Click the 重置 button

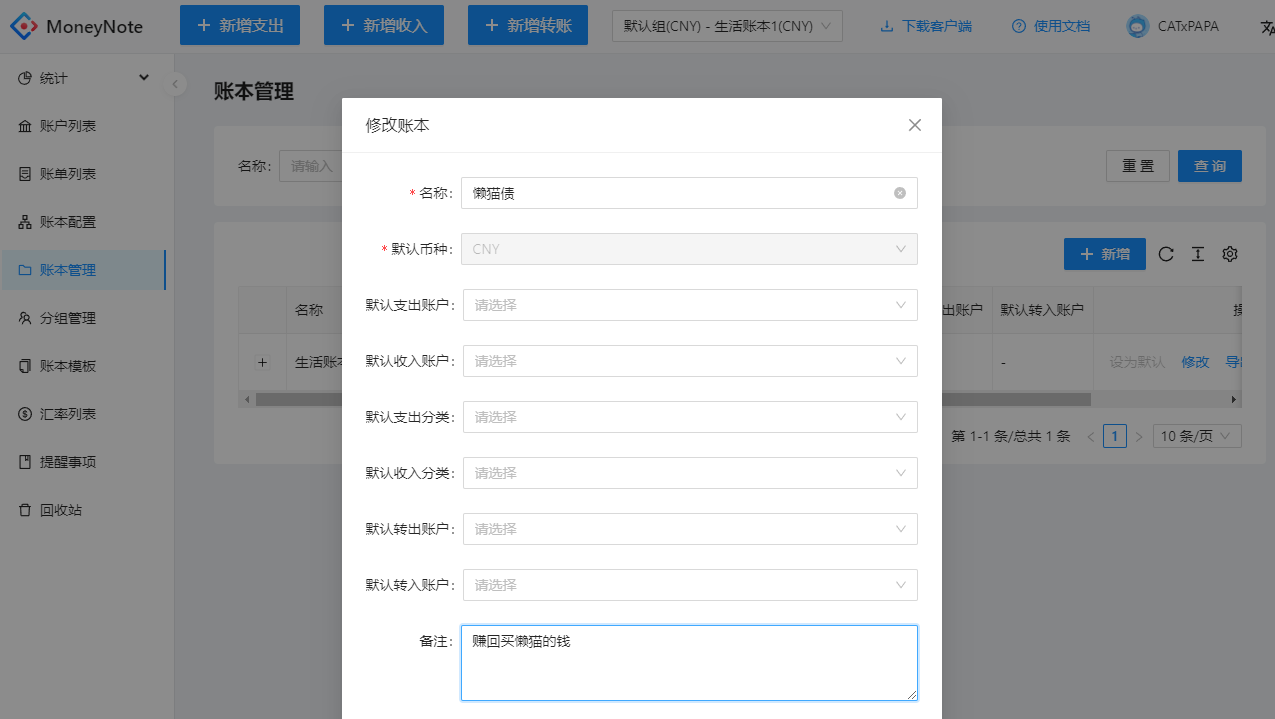click(1138, 166)
